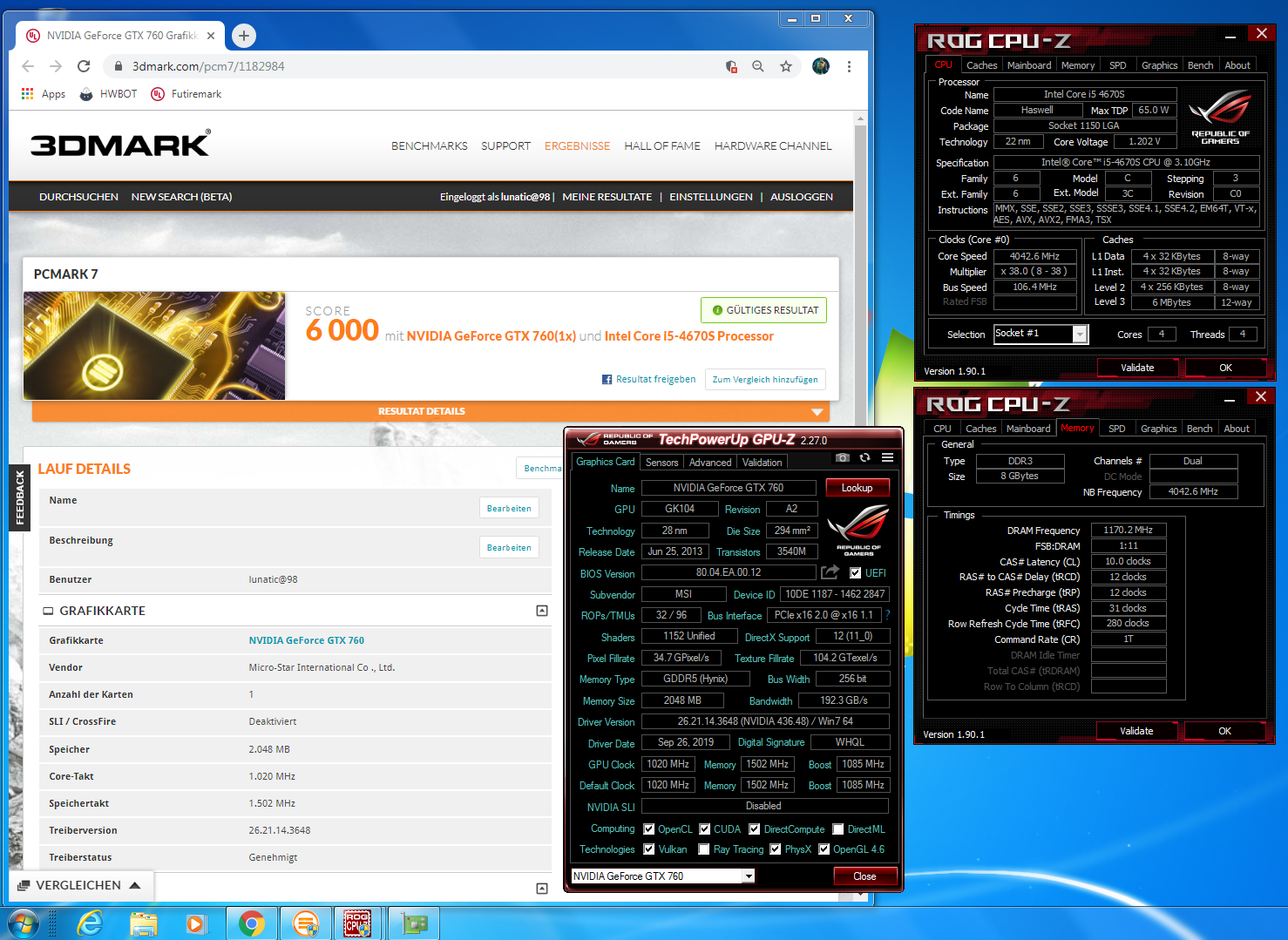Click the Close button in GPU-Z

(x=864, y=876)
